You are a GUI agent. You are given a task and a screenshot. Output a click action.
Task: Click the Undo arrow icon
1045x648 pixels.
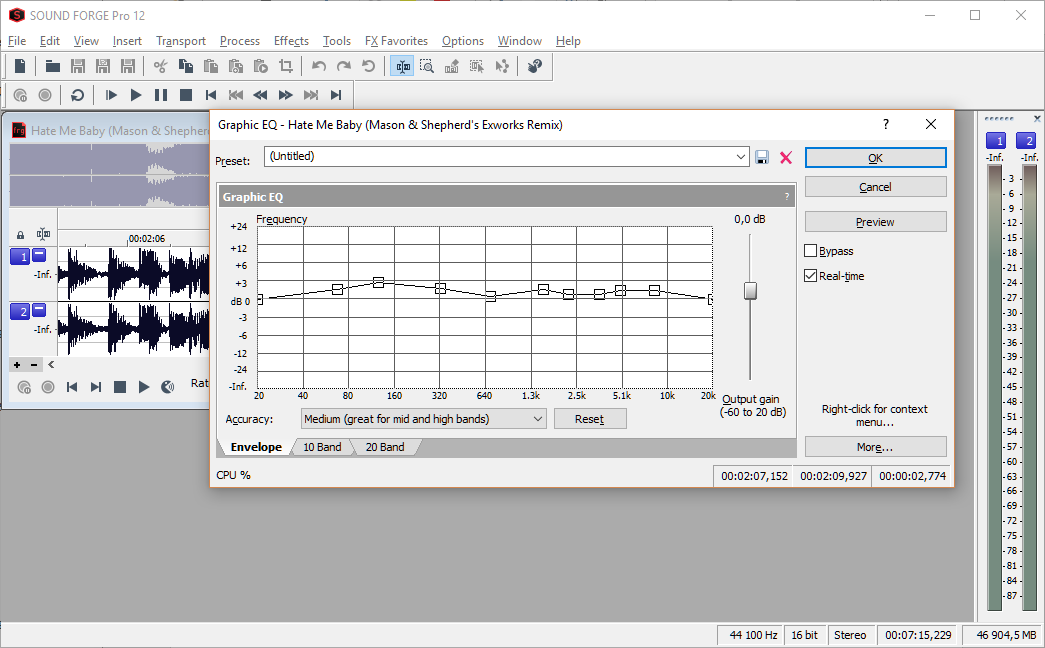[x=319, y=67]
